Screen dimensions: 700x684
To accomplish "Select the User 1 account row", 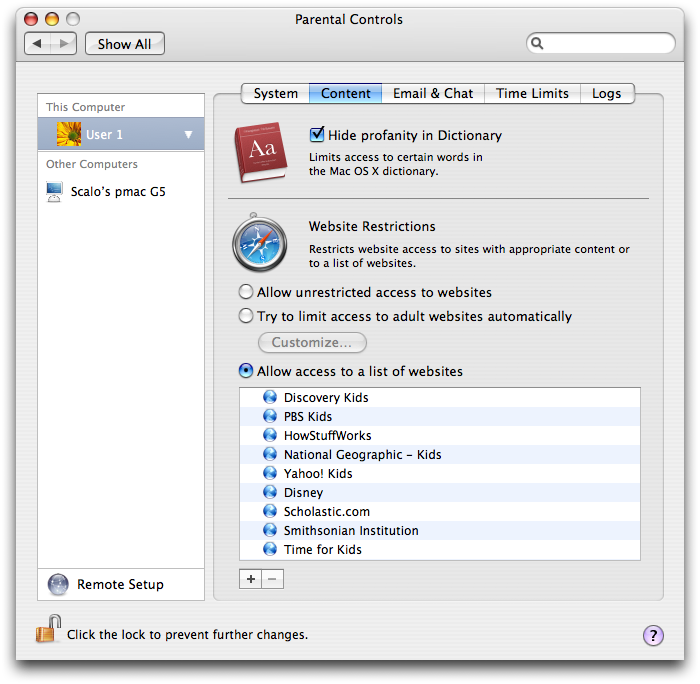I will [x=121, y=134].
